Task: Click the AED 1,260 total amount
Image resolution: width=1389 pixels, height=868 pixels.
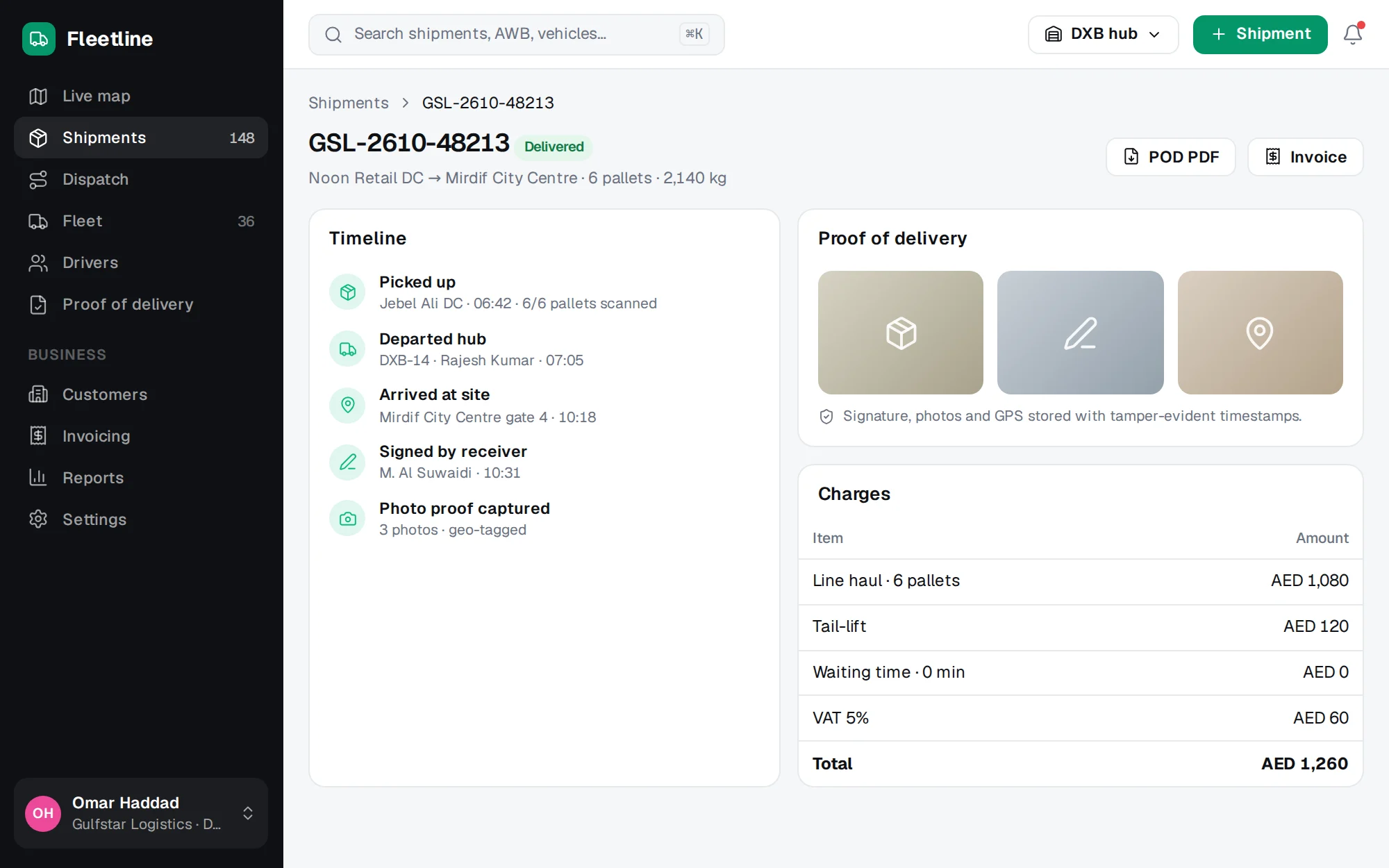Action: point(1304,764)
